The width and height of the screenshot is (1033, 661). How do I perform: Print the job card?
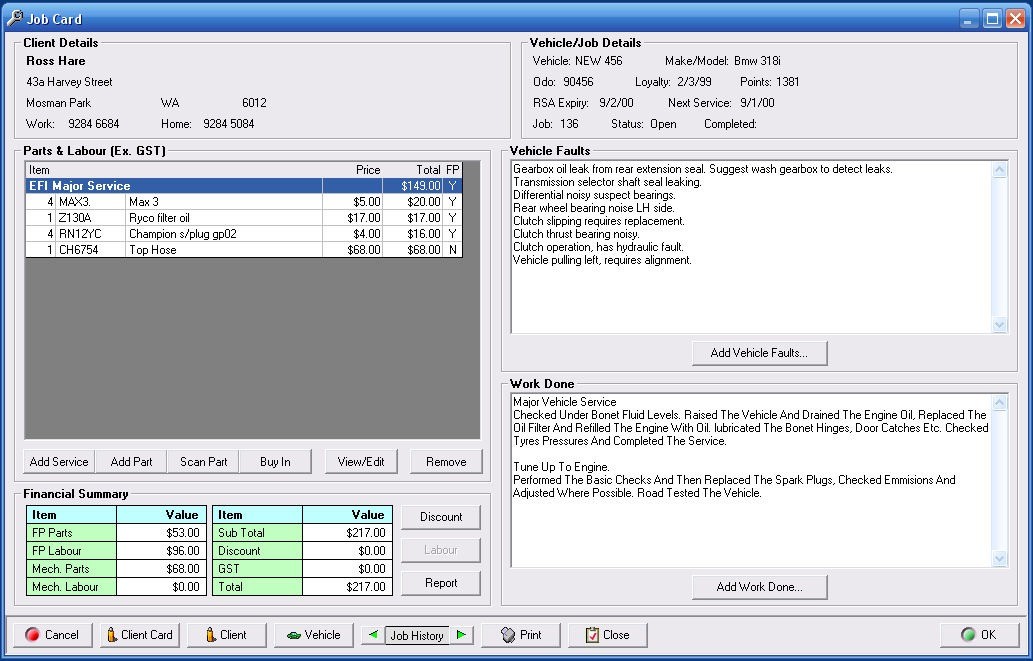pyautogui.click(x=521, y=635)
